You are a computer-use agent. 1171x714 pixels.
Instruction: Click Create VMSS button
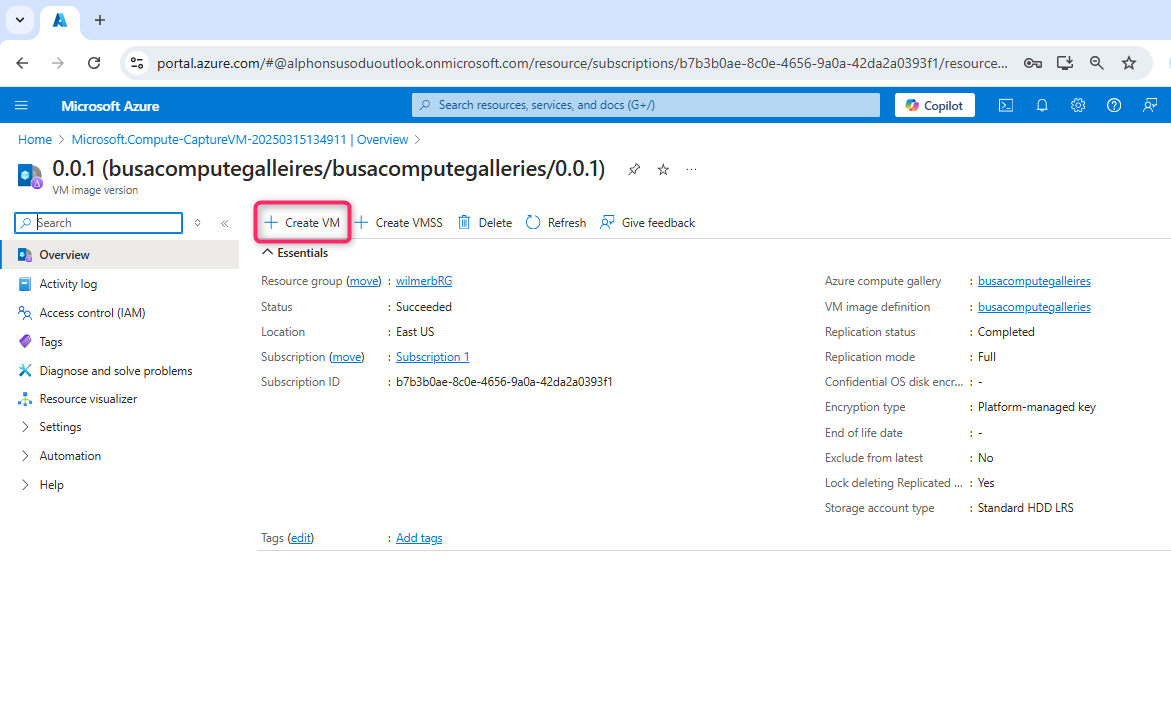(x=398, y=223)
